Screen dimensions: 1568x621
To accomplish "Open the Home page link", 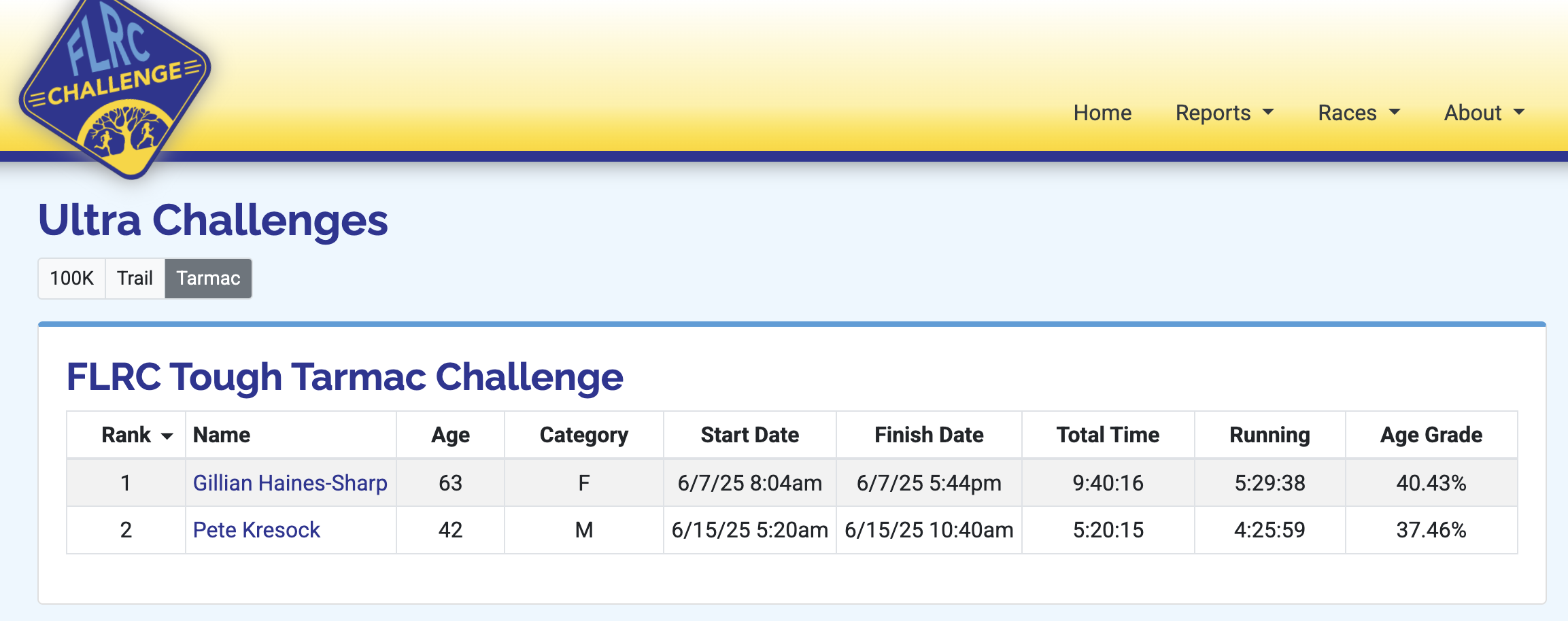I will pos(1102,113).
